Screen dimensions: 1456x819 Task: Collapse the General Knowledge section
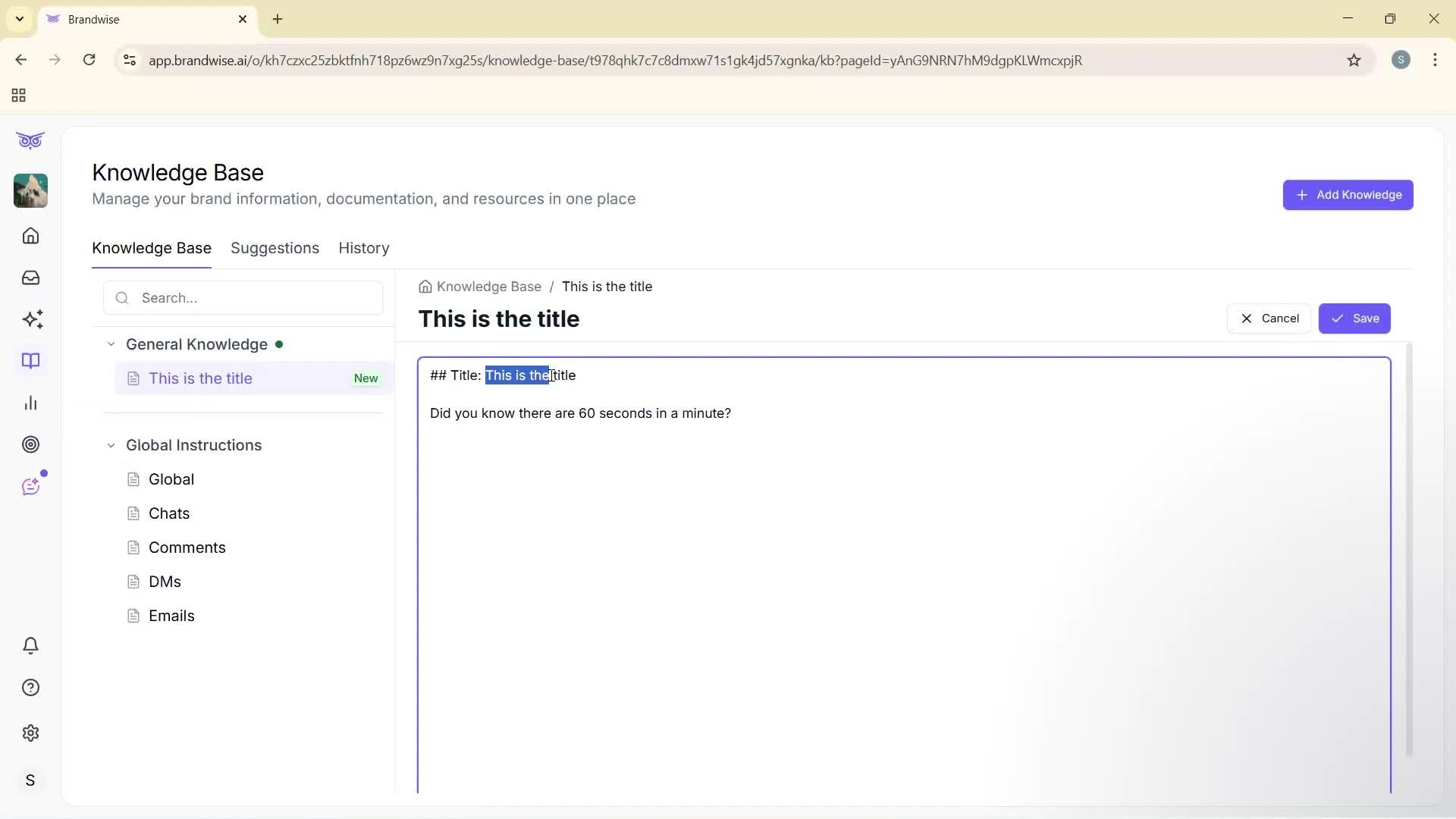pos(111,344)
